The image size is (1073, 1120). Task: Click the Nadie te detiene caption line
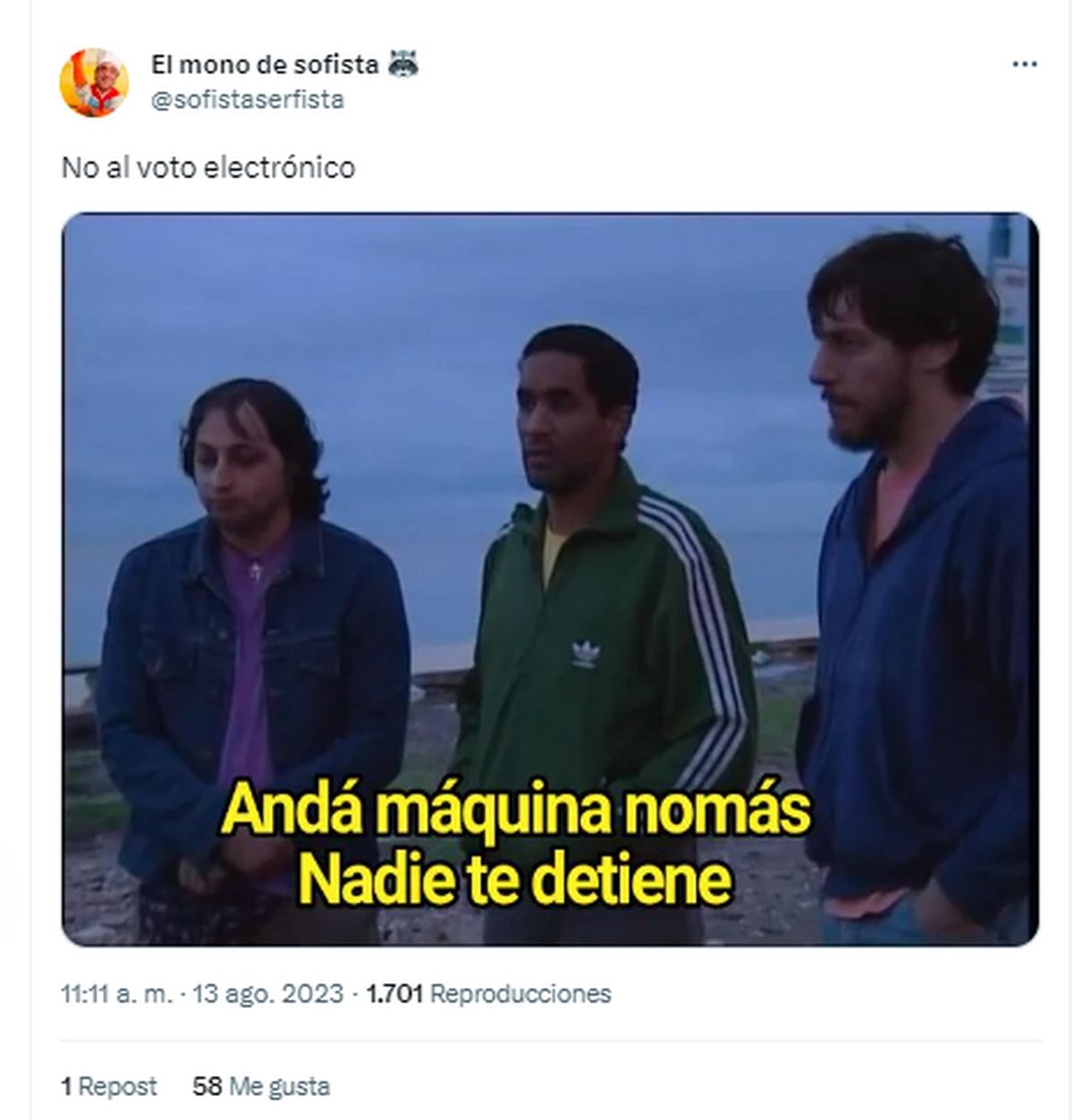pyautogui.click(x=516, y=881)
